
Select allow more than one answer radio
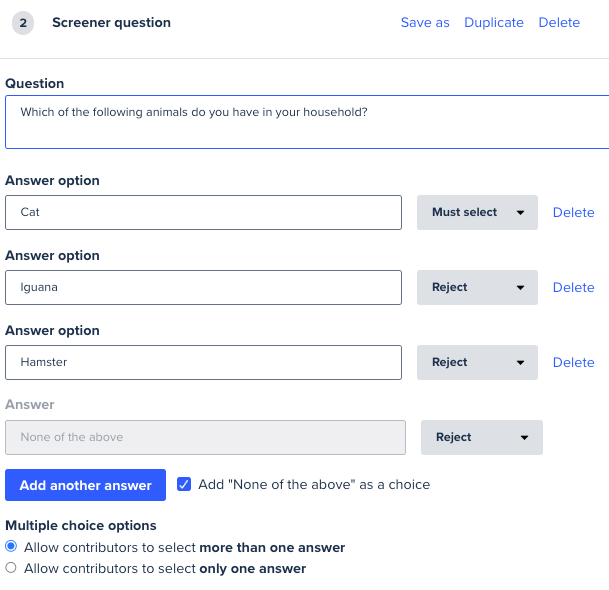click(x=11, y=546)
